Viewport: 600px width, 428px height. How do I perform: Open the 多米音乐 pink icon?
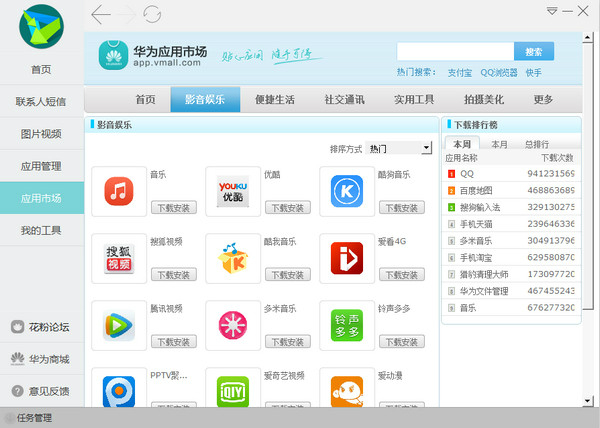[x=233, y=325]
